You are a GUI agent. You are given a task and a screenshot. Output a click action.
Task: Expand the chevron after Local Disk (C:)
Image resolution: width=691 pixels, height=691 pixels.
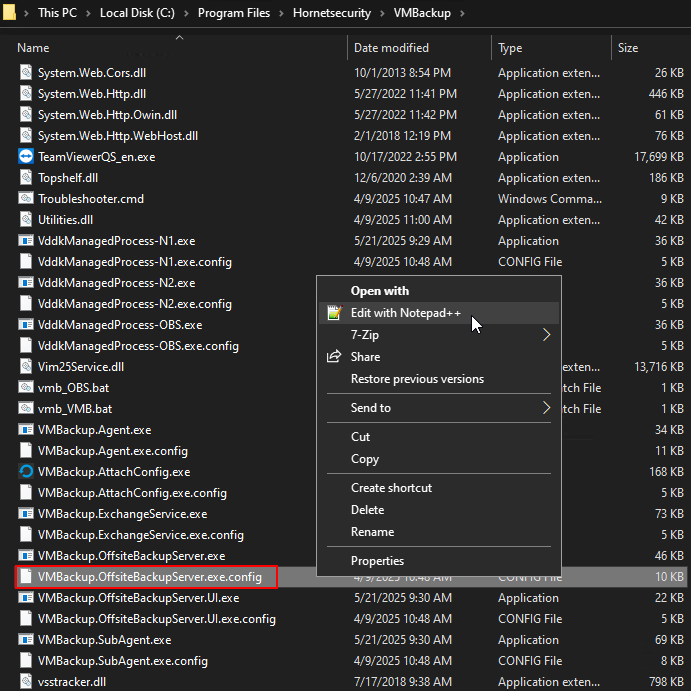point(186,13)
